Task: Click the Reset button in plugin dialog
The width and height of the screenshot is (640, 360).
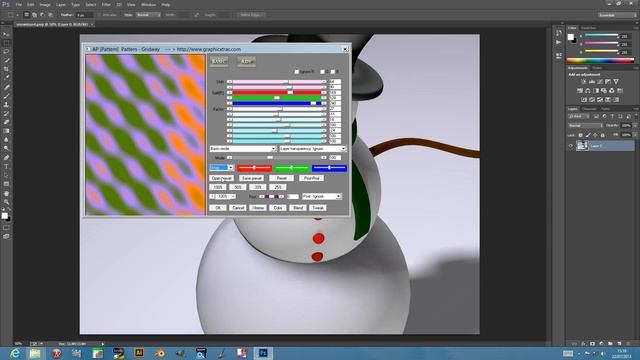Action: (x=281, y=178)
